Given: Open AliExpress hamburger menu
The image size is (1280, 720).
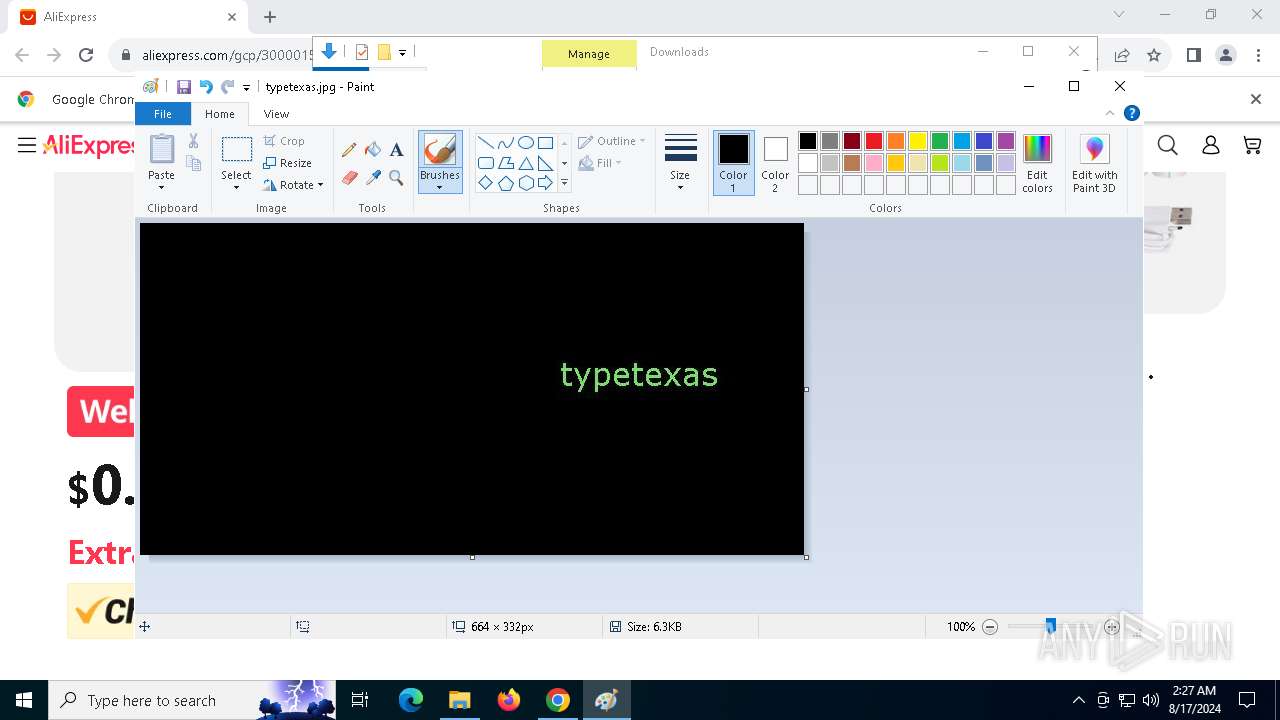Looking at the screenshot, I should tap(27, 146).
